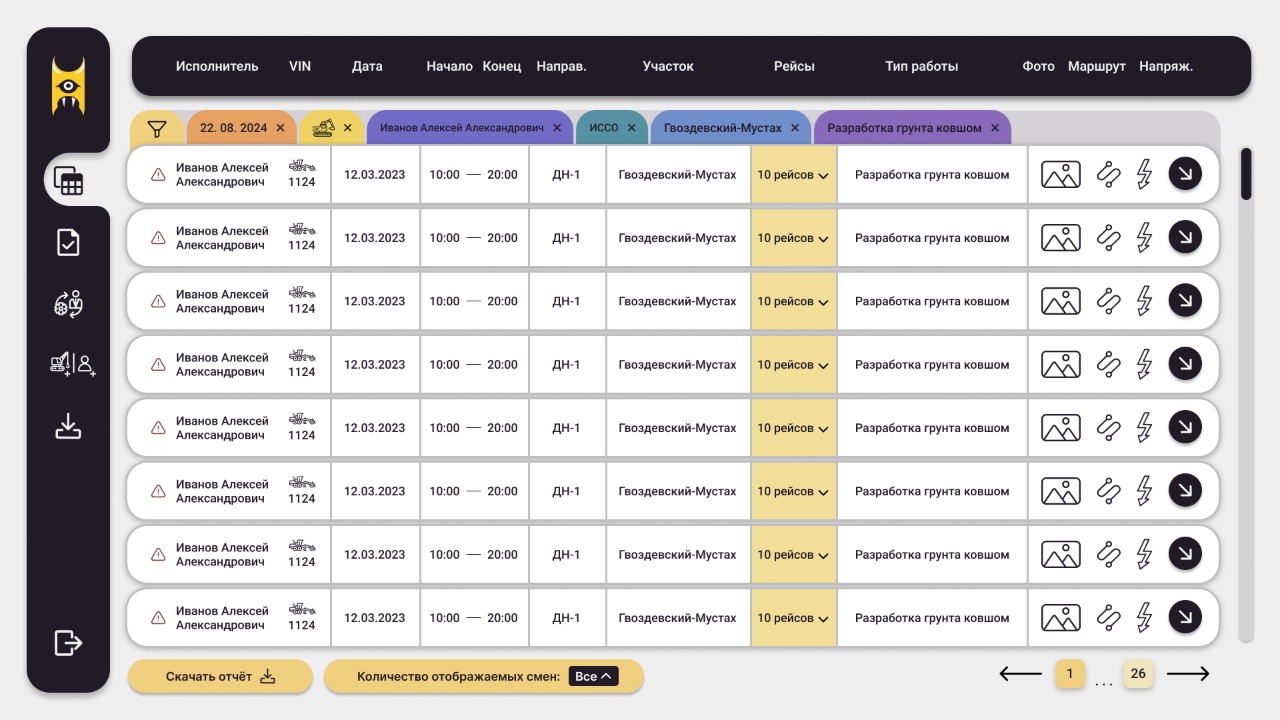Screen dimensions: 1280x720
Task: Open the Все shifts count dropdown
Action: click(593, 677)
